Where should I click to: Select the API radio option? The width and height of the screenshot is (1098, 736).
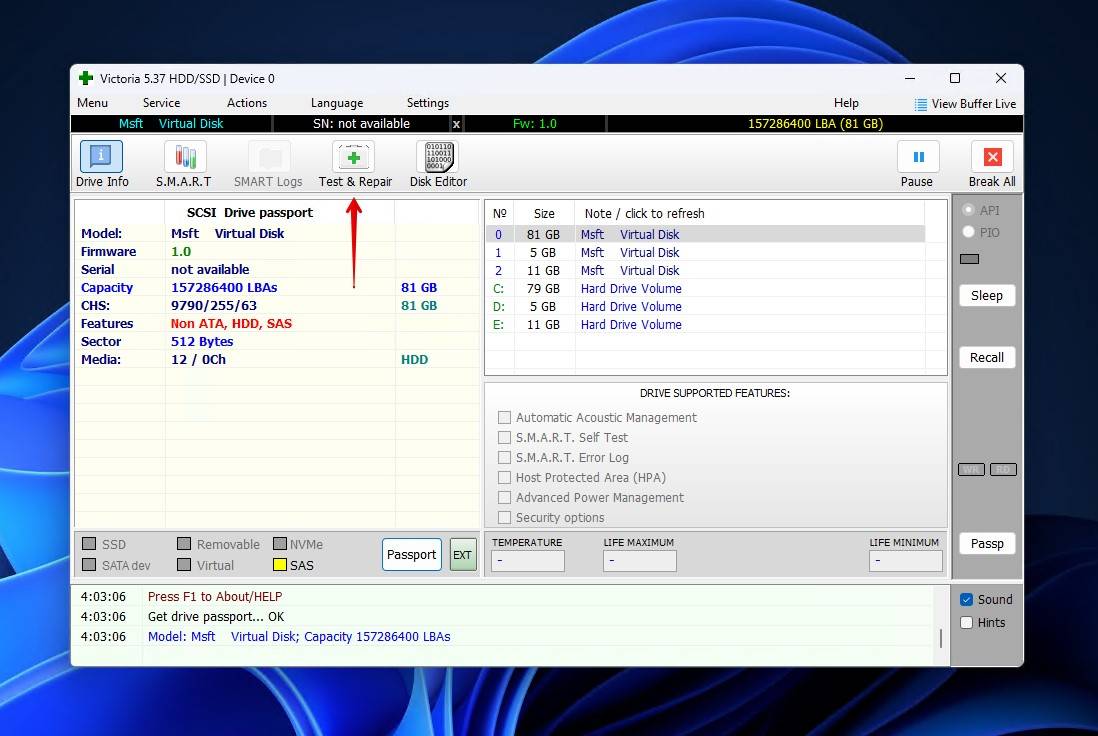pyautogui.click(x=968, y=209)
